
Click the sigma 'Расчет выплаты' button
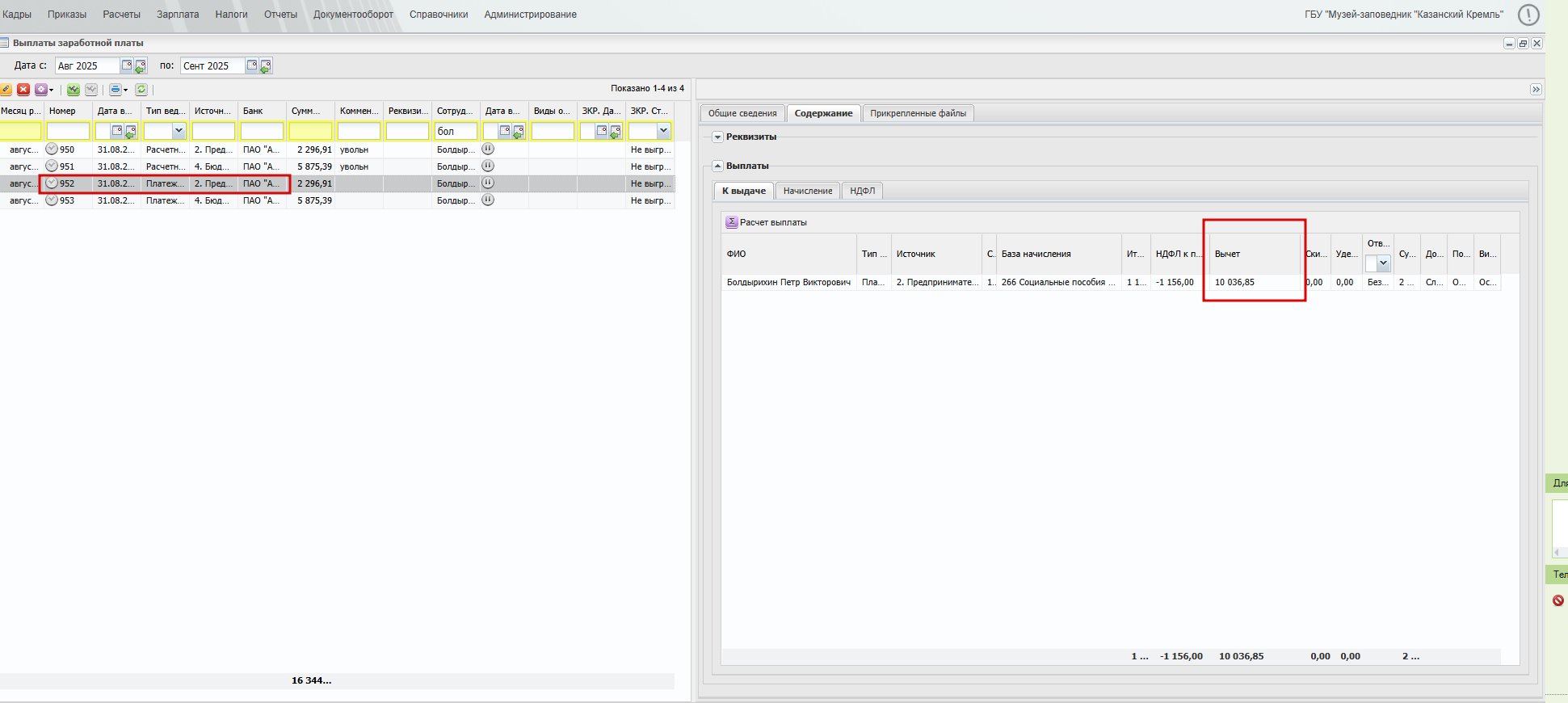point(767,222)
